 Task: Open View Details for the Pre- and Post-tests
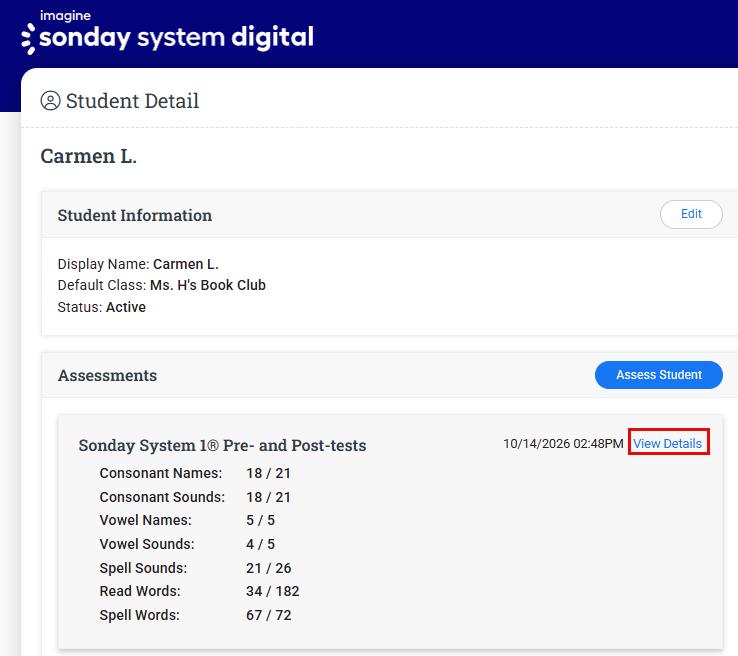pyautogui.click(x=667, y=443)
